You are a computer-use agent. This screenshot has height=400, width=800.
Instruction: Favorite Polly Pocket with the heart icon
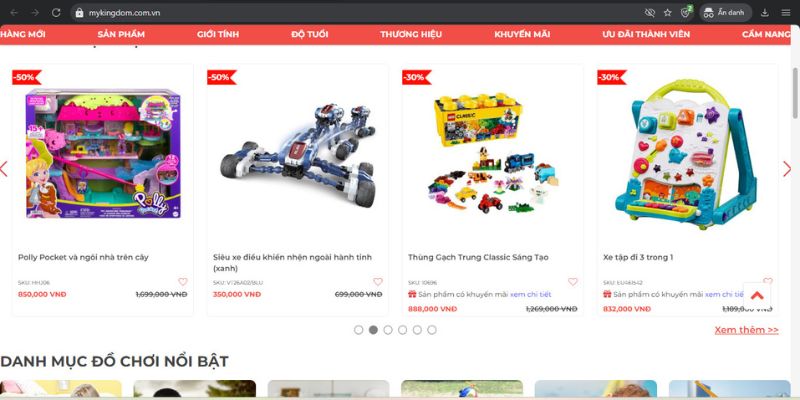tap(183, 282)
